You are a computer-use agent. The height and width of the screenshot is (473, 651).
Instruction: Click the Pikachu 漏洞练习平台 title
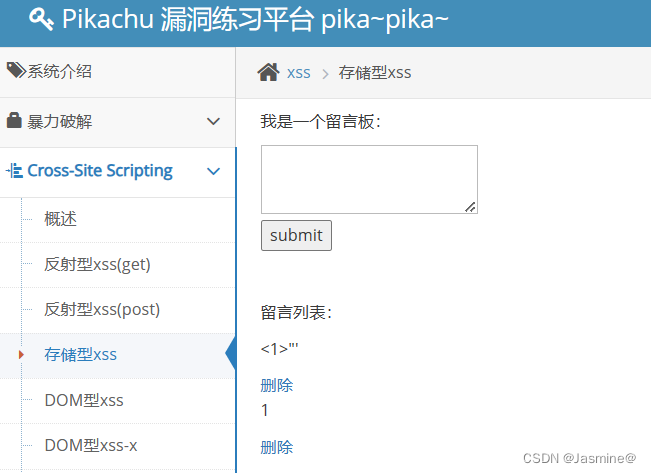tap(255, 19)
